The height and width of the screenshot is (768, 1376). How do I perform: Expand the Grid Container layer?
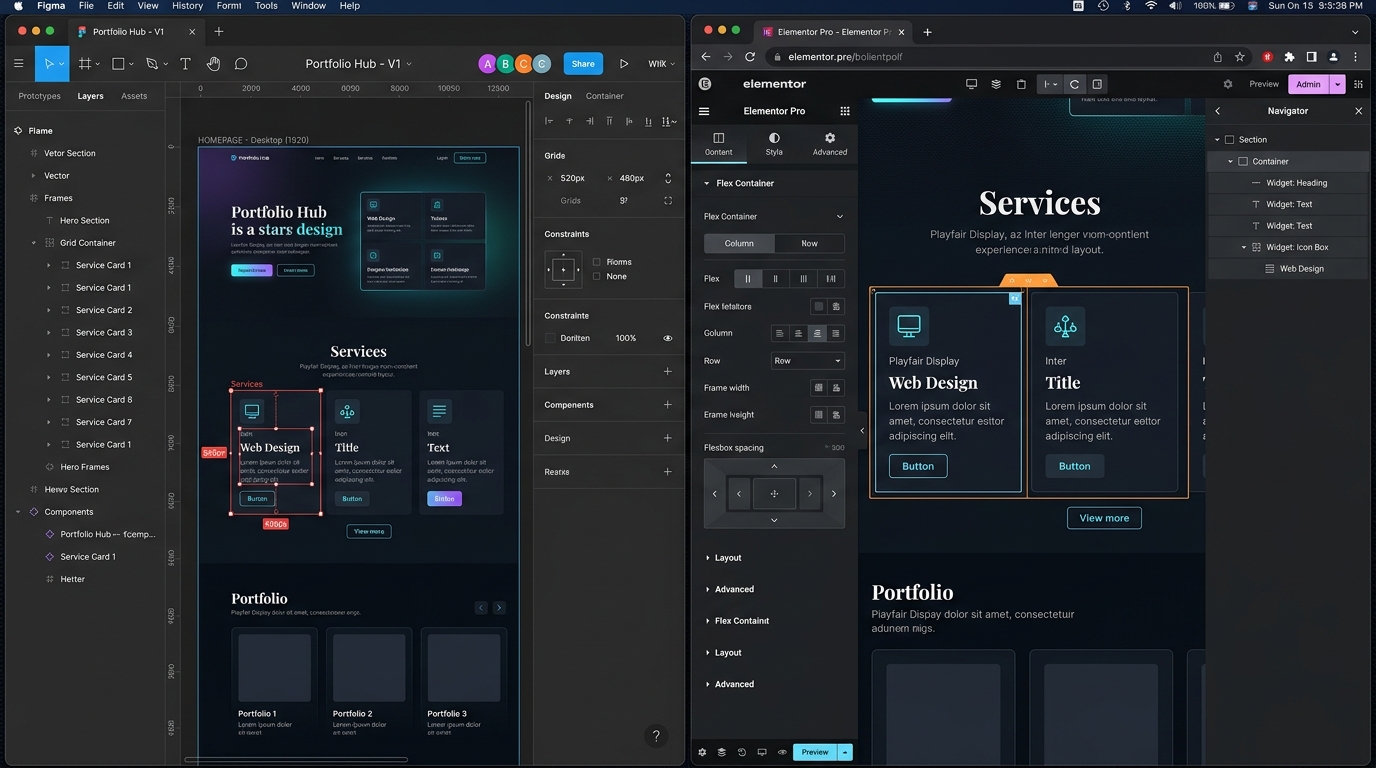pyautogui.click(x=33, y=243)
